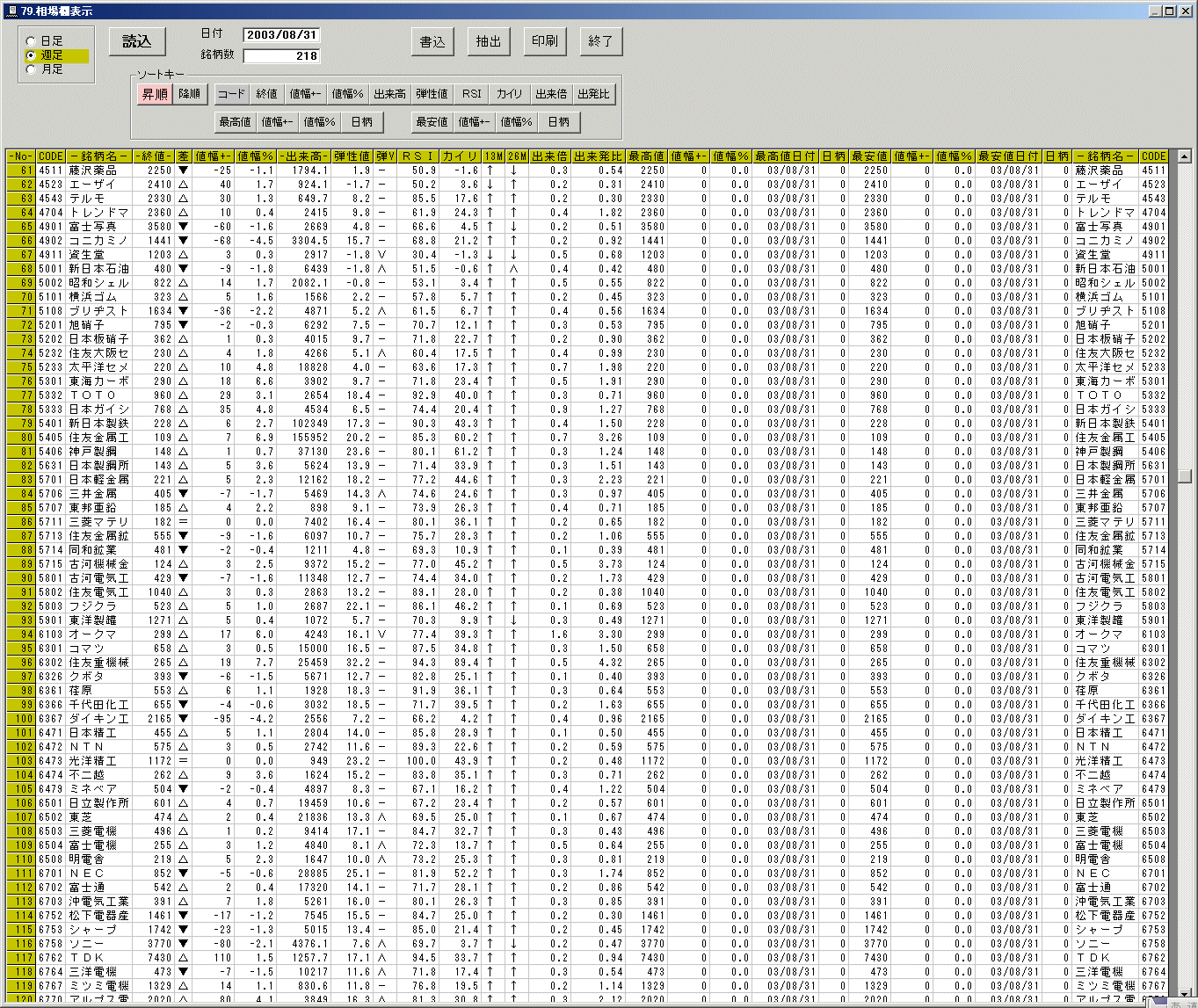Focus the 日付 date field
The image size is (1198, 1008).
281,35
